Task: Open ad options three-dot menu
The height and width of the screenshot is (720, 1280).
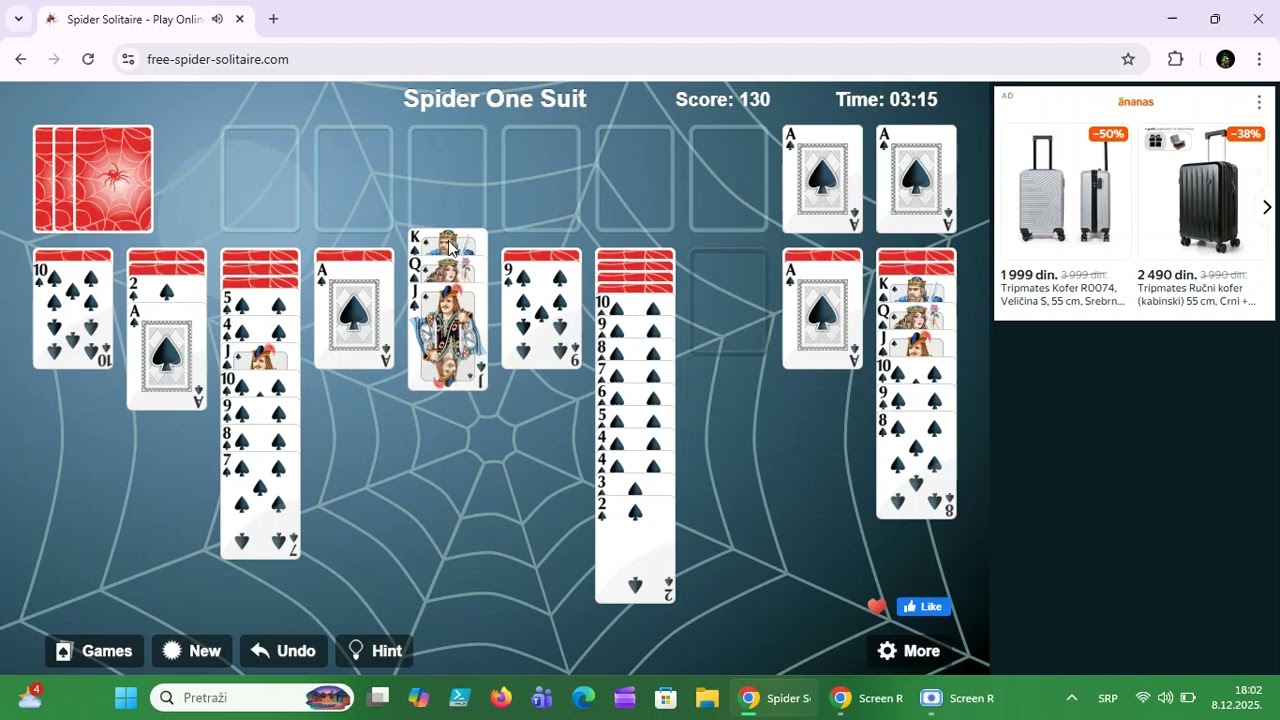Action: 1259,102
